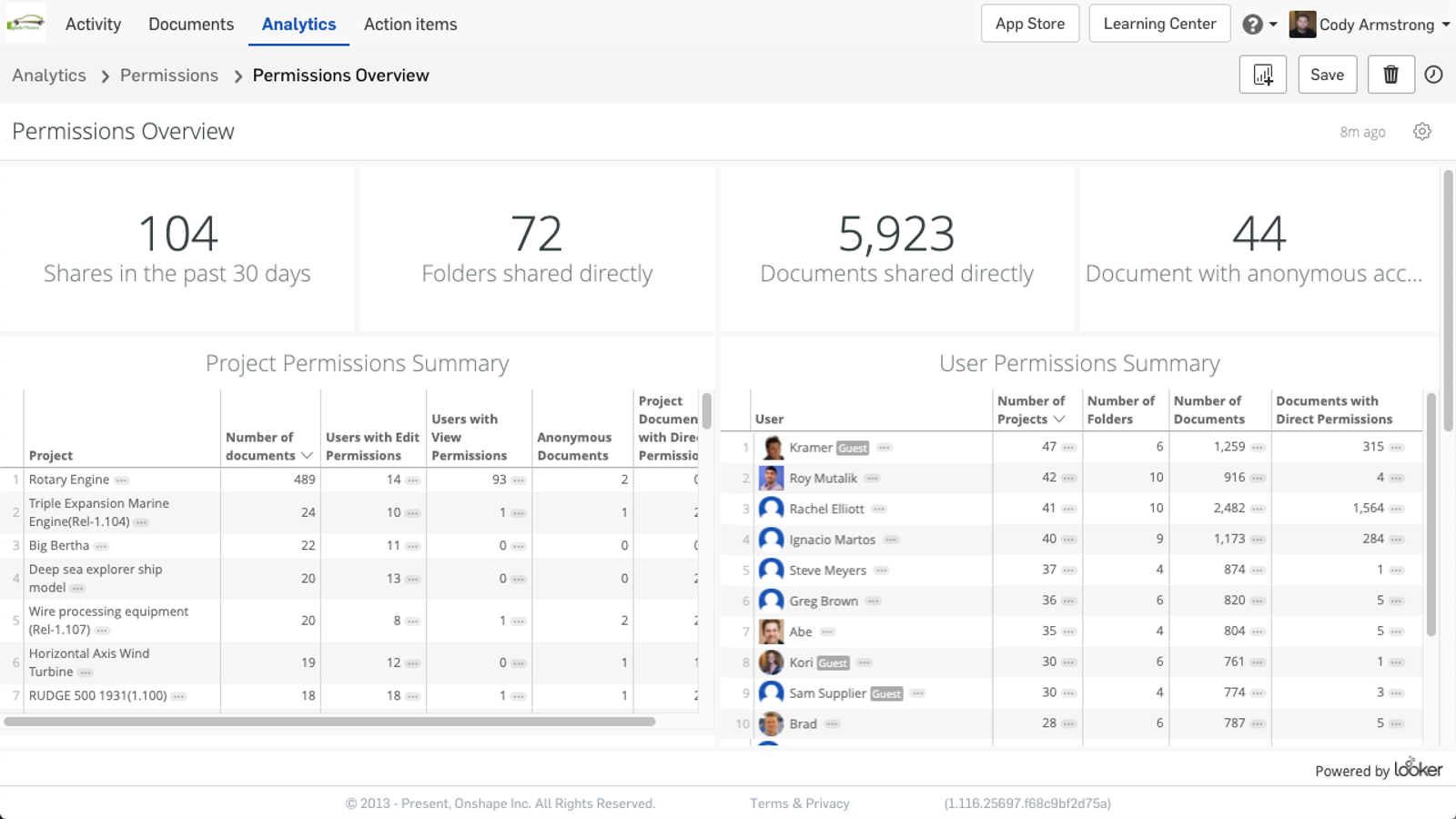Click the Terms & Privacy link

(x=799, y=804)
